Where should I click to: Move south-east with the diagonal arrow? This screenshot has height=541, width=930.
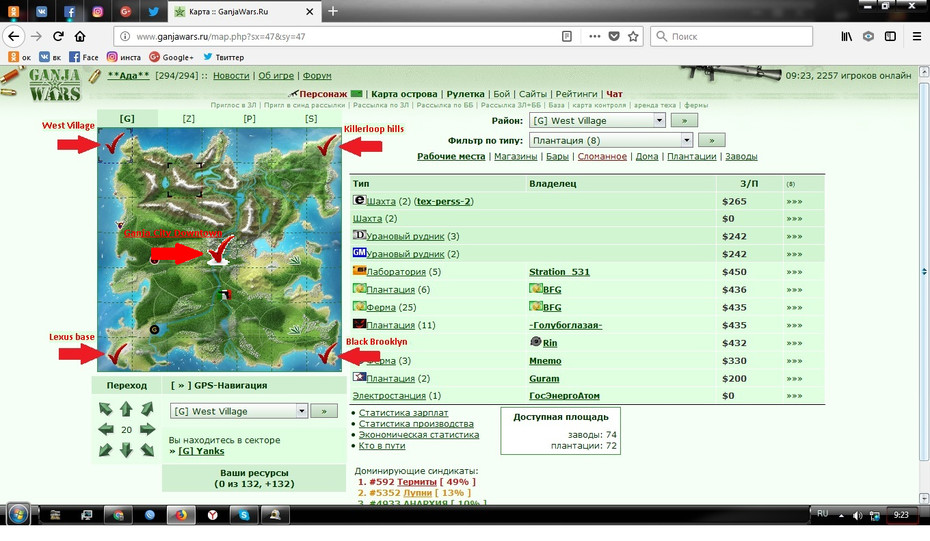(147, 450)
